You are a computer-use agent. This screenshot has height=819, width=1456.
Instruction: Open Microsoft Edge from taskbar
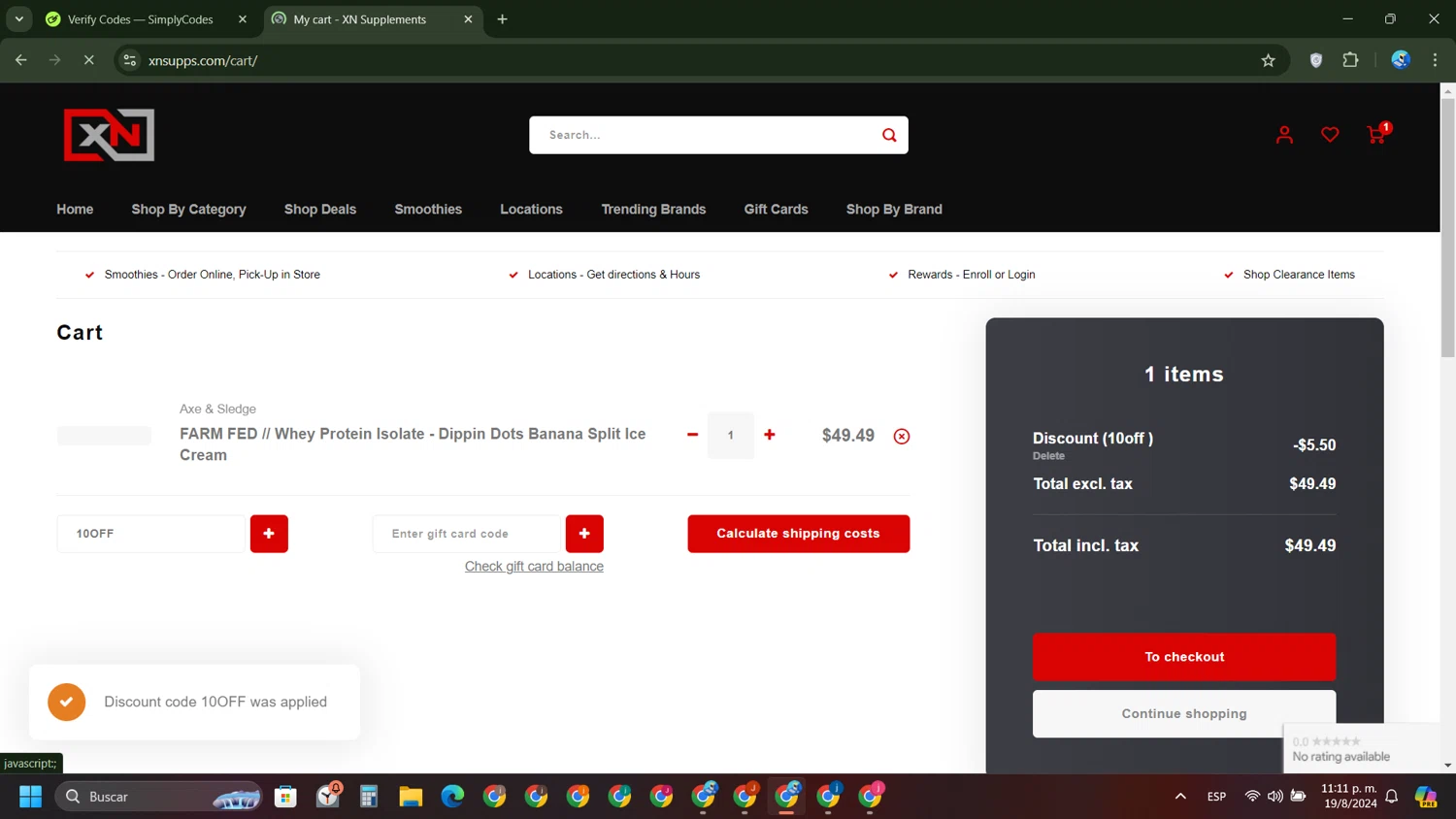[452, 797]
